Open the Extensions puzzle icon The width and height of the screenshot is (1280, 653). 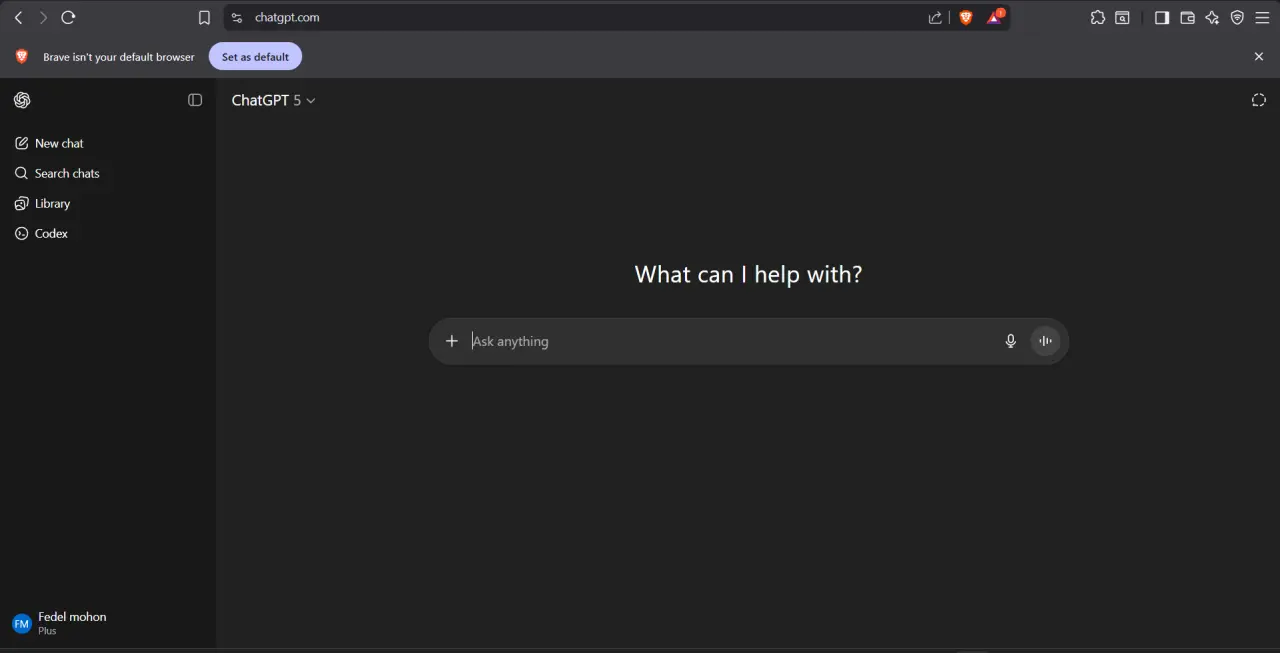(x=1097, y=17)
